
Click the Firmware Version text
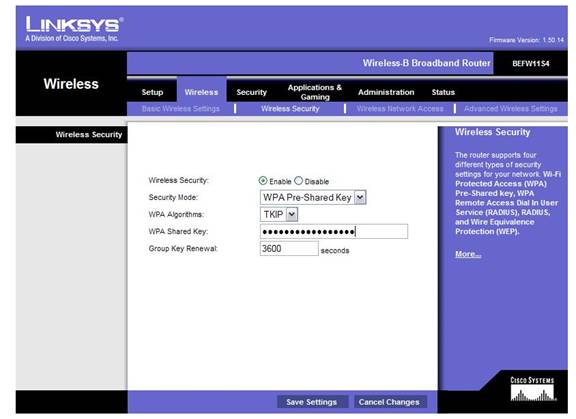[526, 40]
